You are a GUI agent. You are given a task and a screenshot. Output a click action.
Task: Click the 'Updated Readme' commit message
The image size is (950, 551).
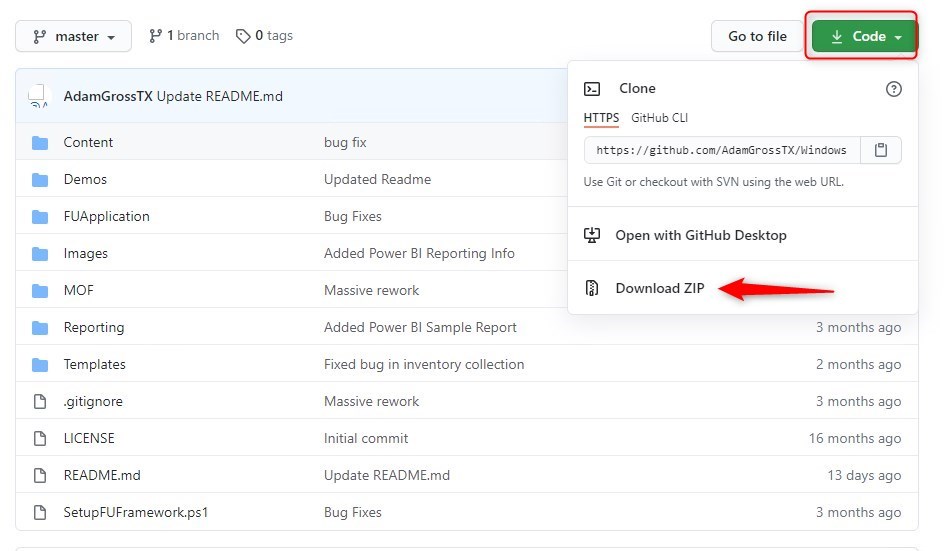377,179
